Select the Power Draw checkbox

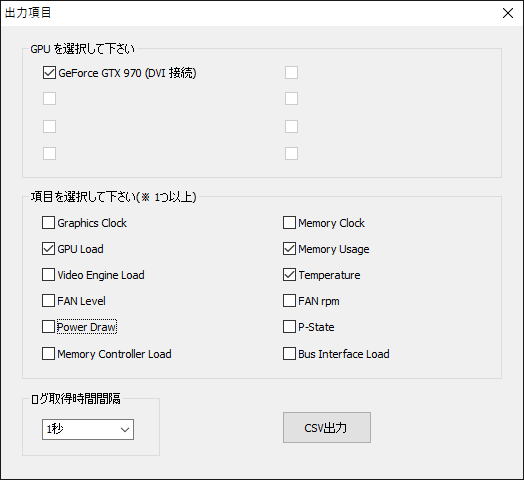(48, 327)
